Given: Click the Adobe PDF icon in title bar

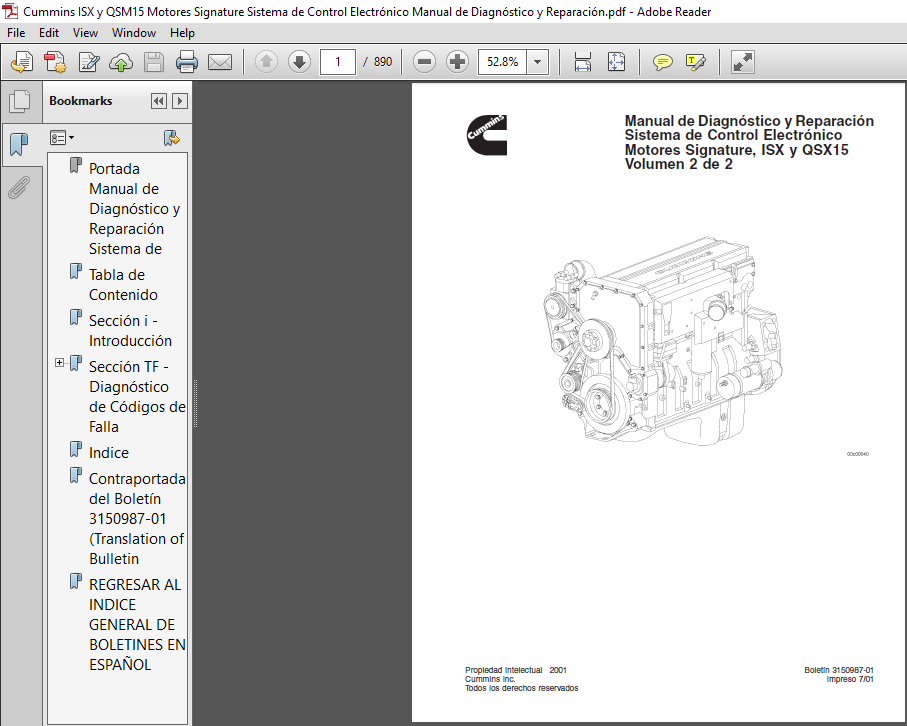Looking at the screenshot, I should pyautogui.click(x=10, y=11).
